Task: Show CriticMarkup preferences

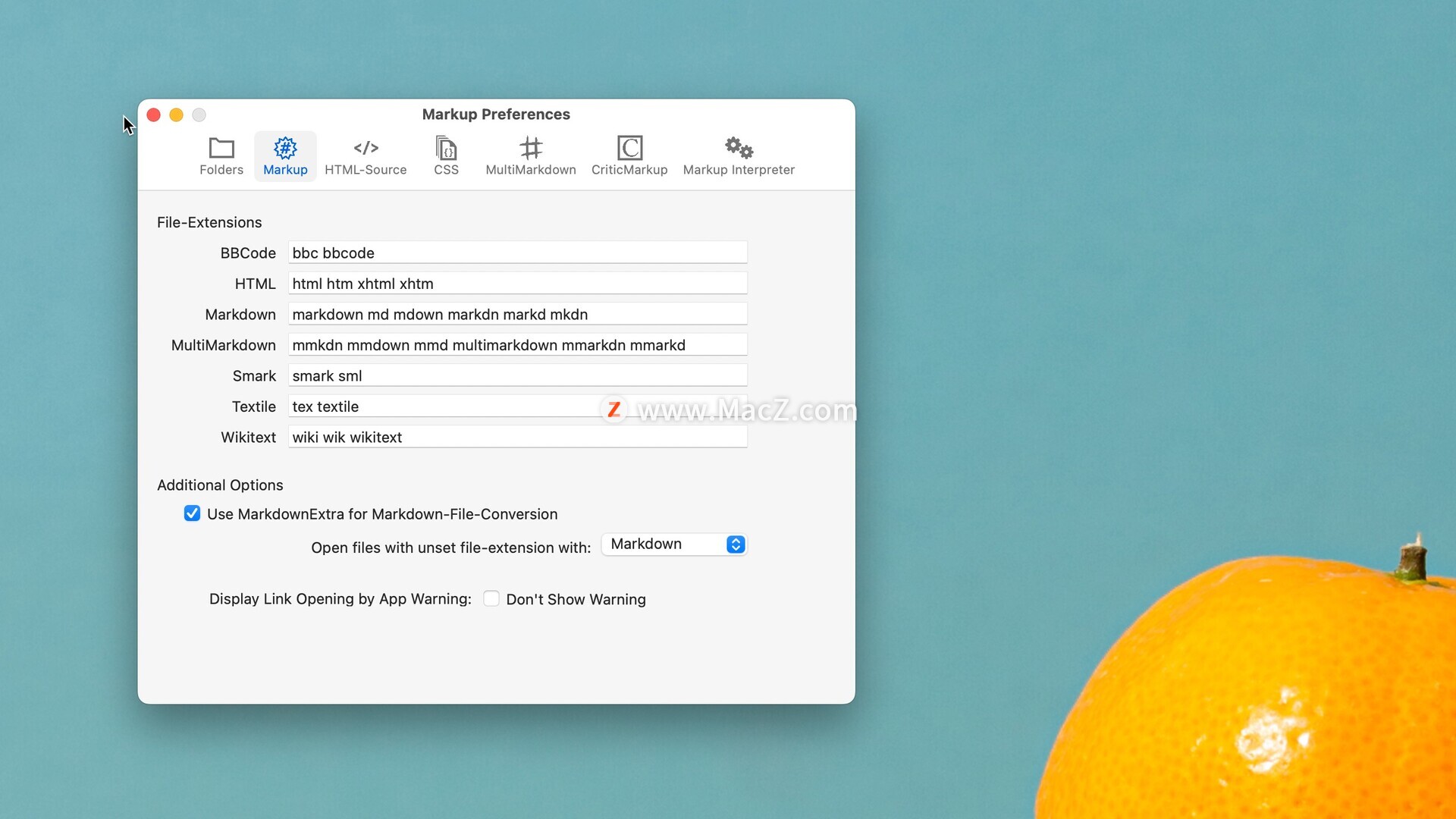Action: (x=629, y=156)
